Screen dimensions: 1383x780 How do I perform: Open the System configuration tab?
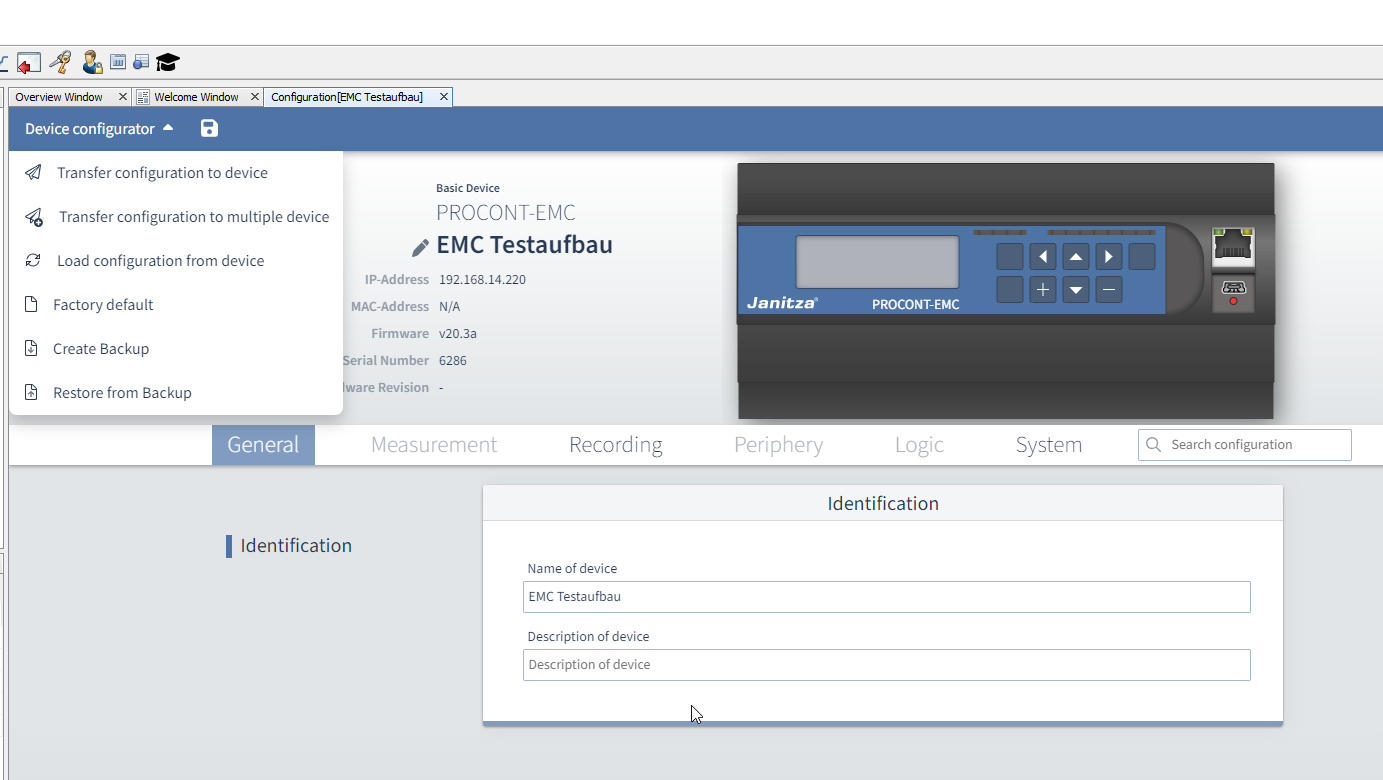click(1048, 444)
